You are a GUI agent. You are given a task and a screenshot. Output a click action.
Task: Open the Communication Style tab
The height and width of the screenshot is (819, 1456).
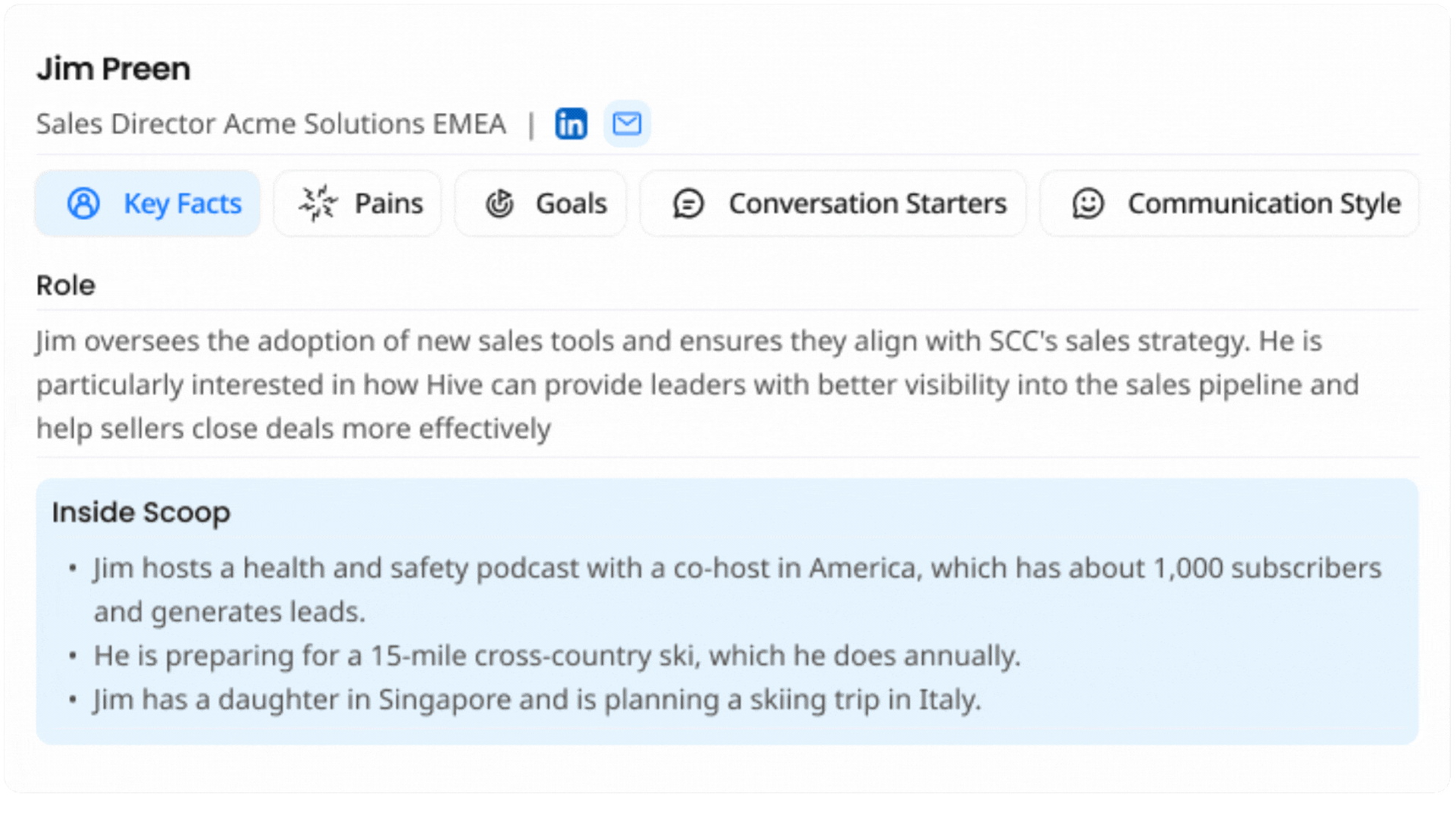(1229, 203)
